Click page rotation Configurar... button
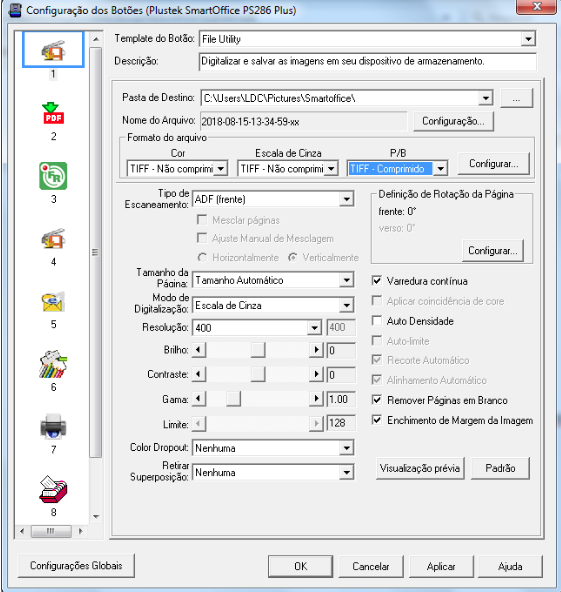 [x=493, y=250]
